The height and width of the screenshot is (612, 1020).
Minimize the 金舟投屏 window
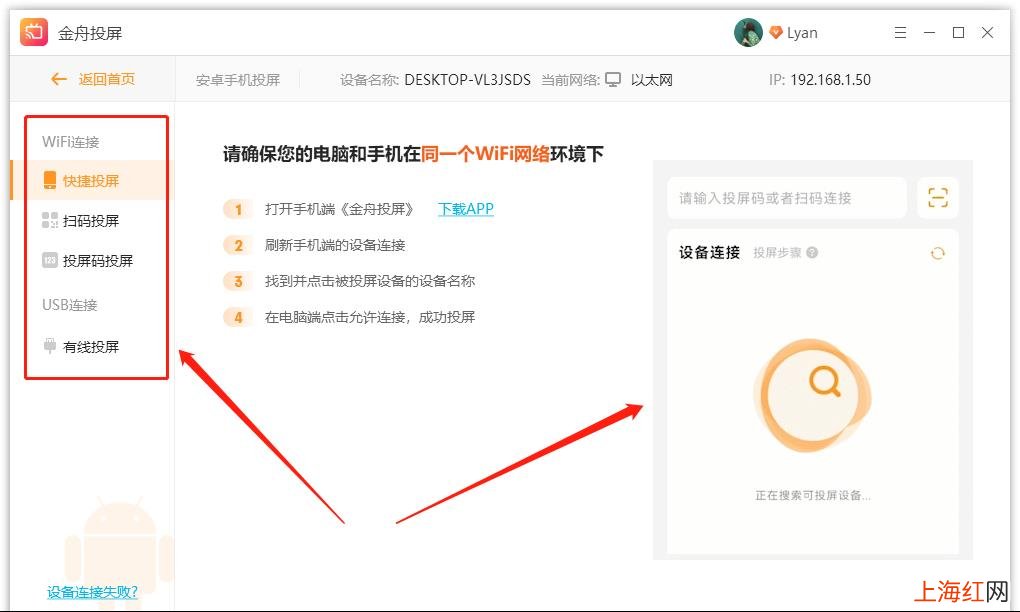[x=930, y=33]
